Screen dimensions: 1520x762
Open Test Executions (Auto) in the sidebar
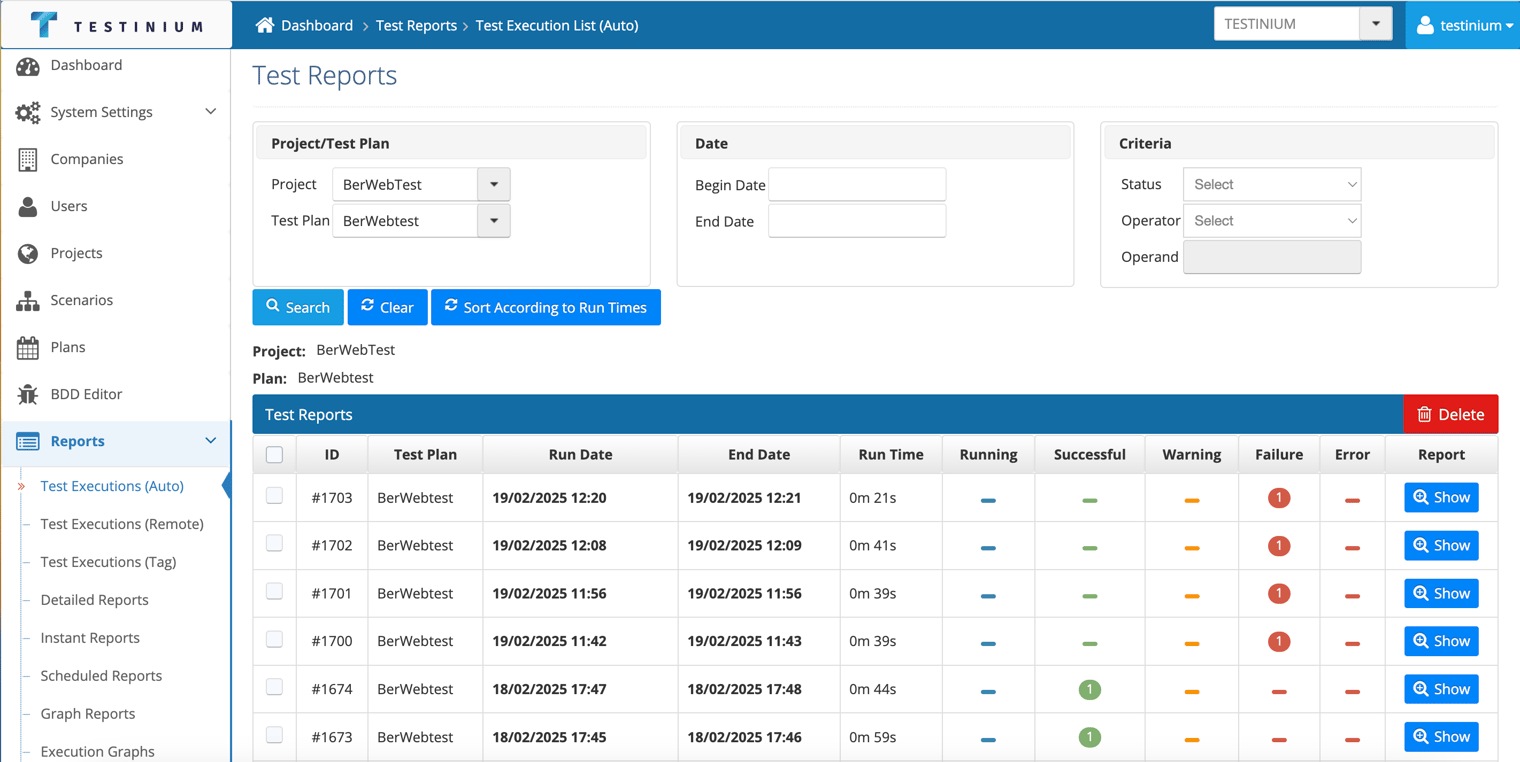tap(112, 486)
